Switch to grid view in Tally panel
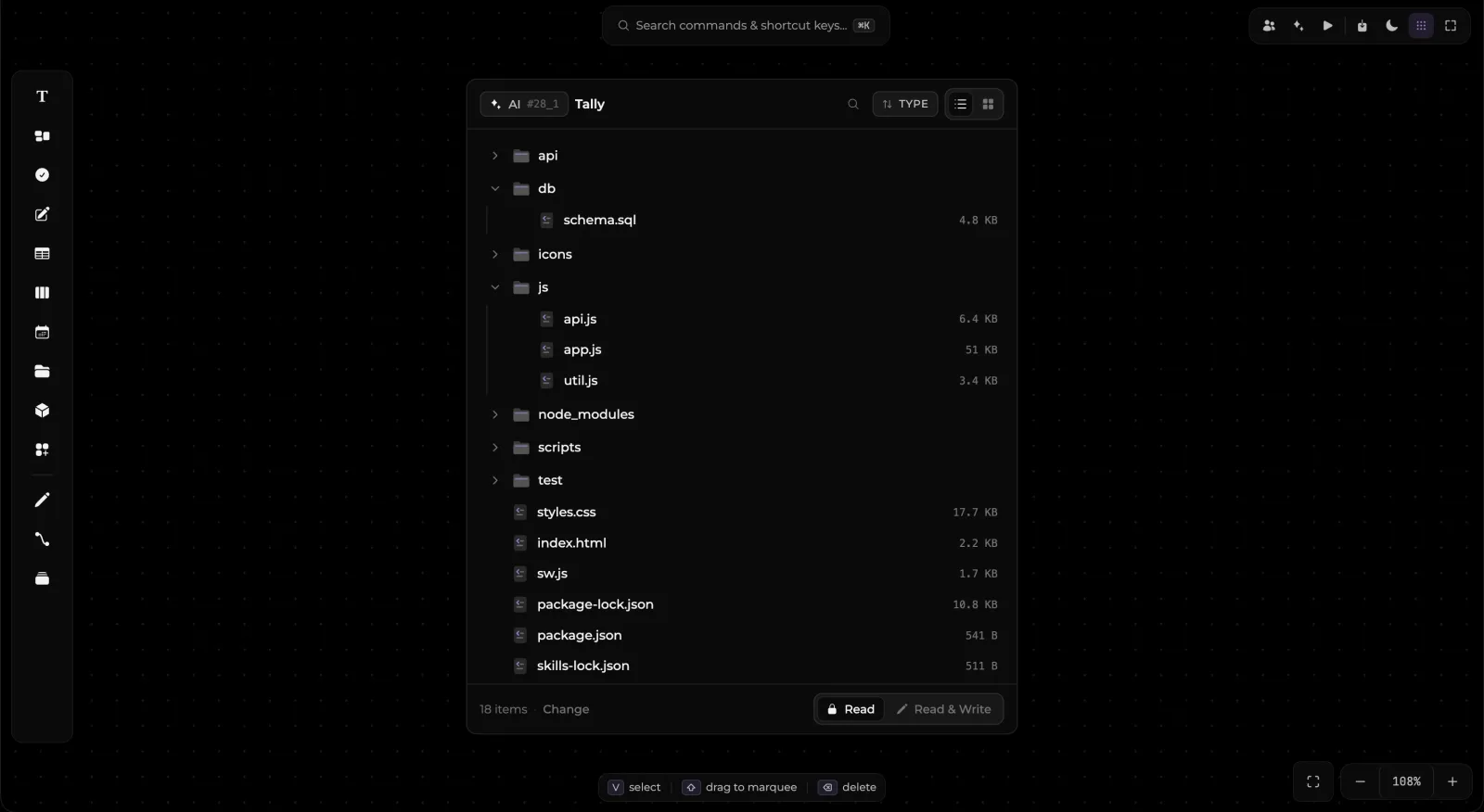This screenshot has height=812, width=1484. (x=988, y=104)
